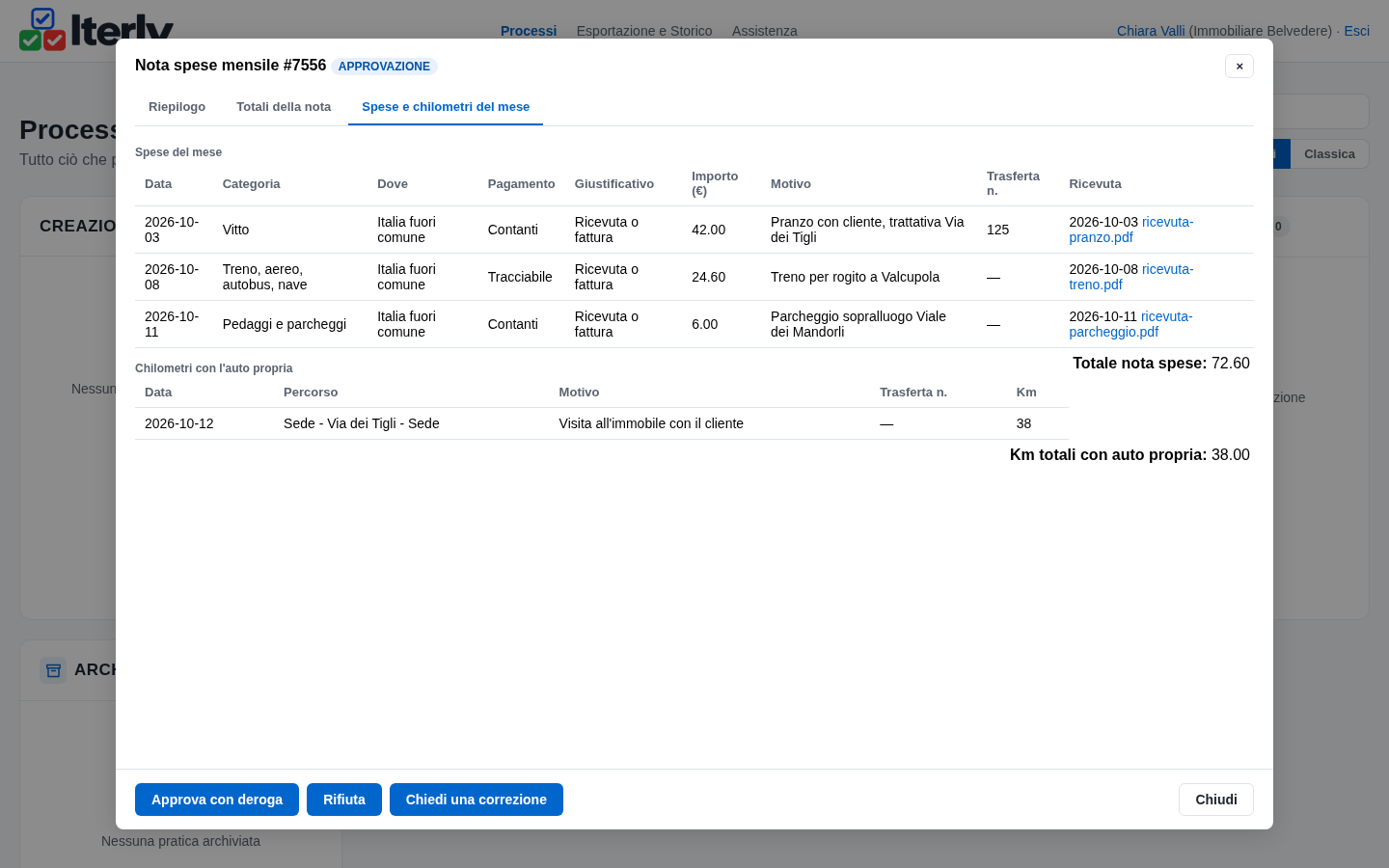Click the Esci logout link
This screenshot has width=1389, height=868.
1356,31
